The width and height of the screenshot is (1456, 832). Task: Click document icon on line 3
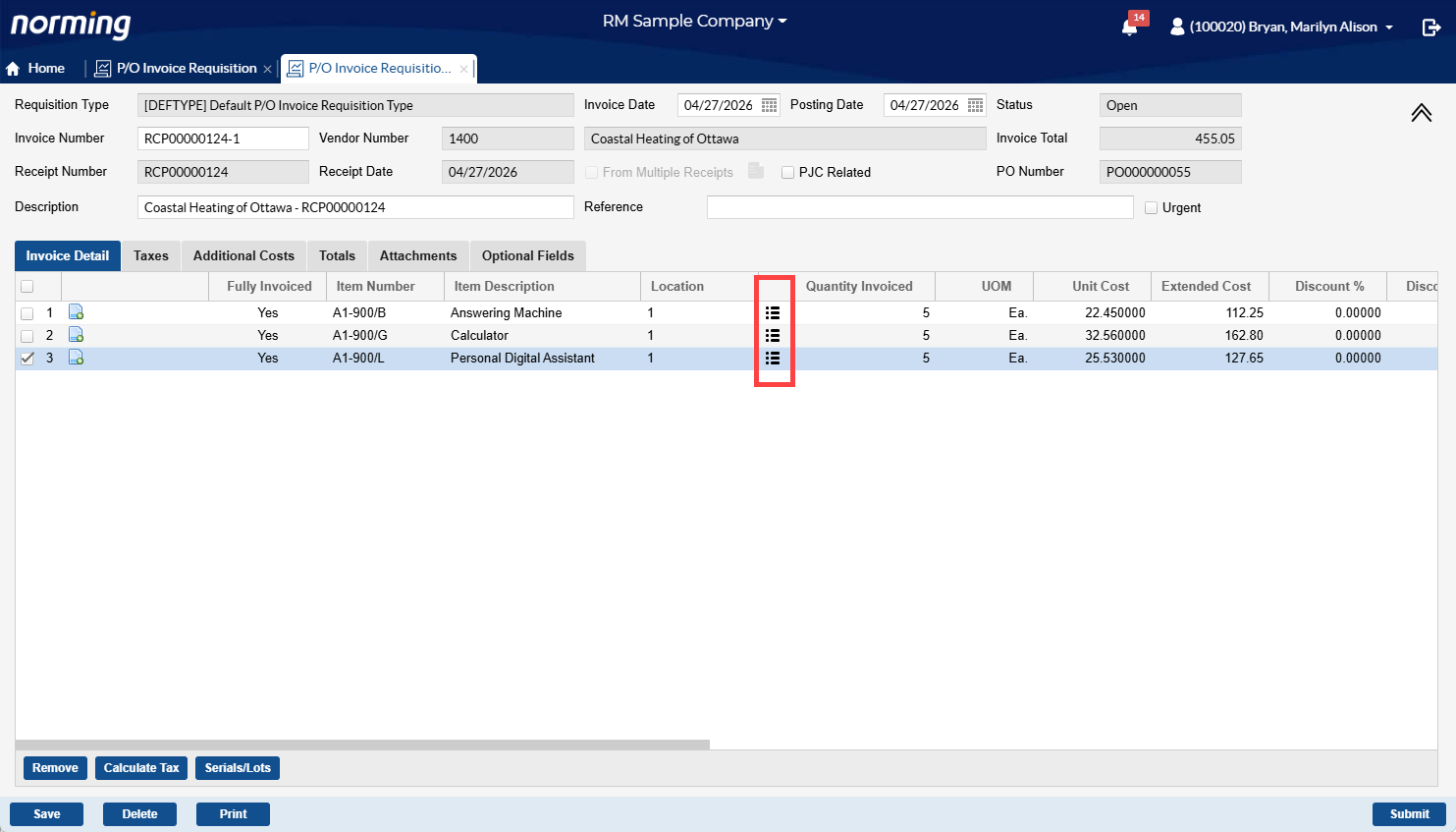pos(76,358)
